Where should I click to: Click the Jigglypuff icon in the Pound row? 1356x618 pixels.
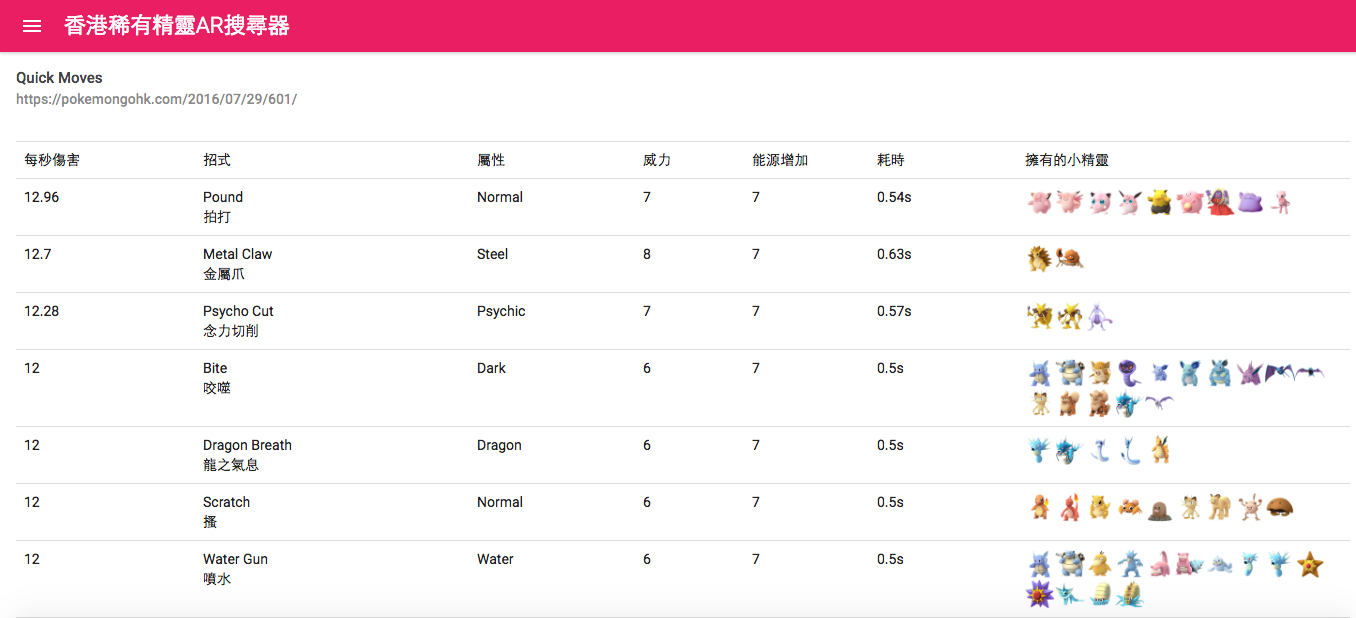click(1100, 203)
